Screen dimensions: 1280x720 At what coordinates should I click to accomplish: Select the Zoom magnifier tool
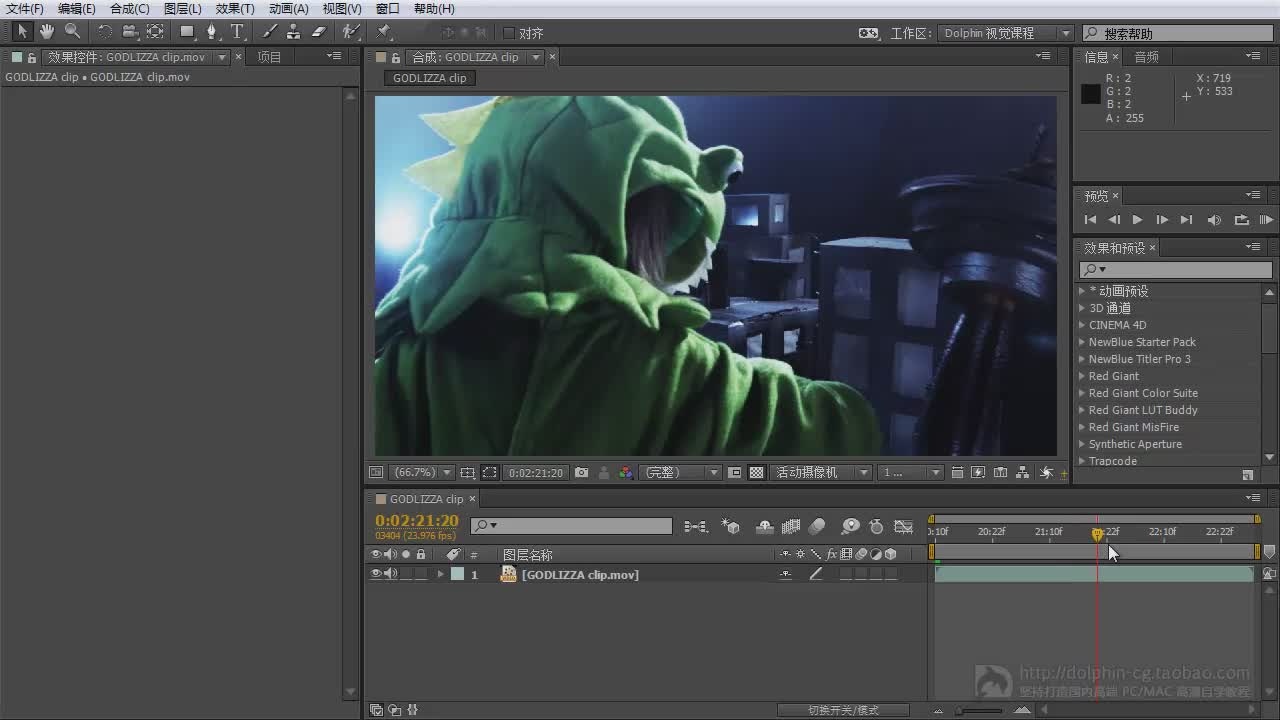[x=72, y=32]
